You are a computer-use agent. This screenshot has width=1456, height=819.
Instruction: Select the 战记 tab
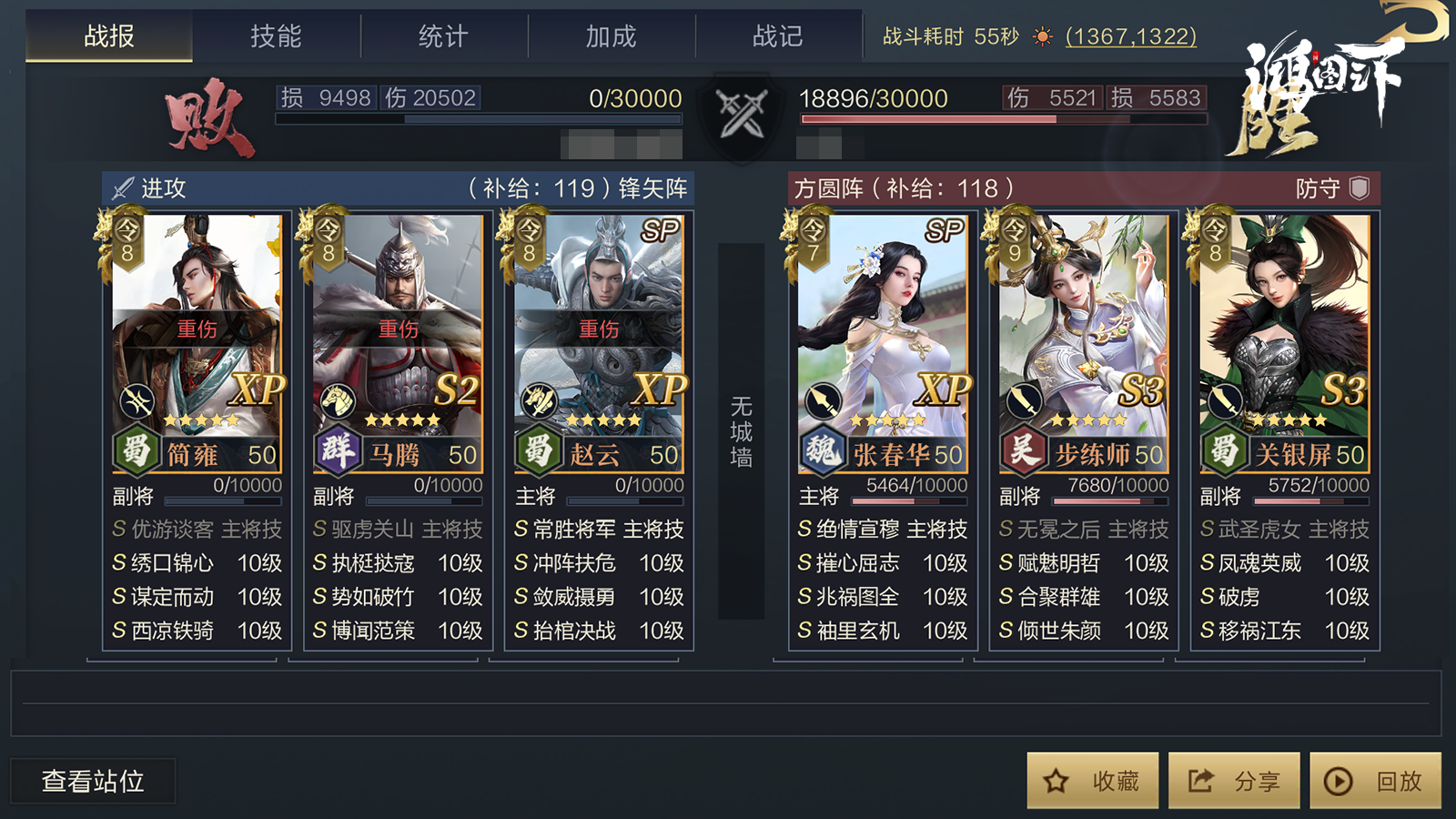point(778,36)
